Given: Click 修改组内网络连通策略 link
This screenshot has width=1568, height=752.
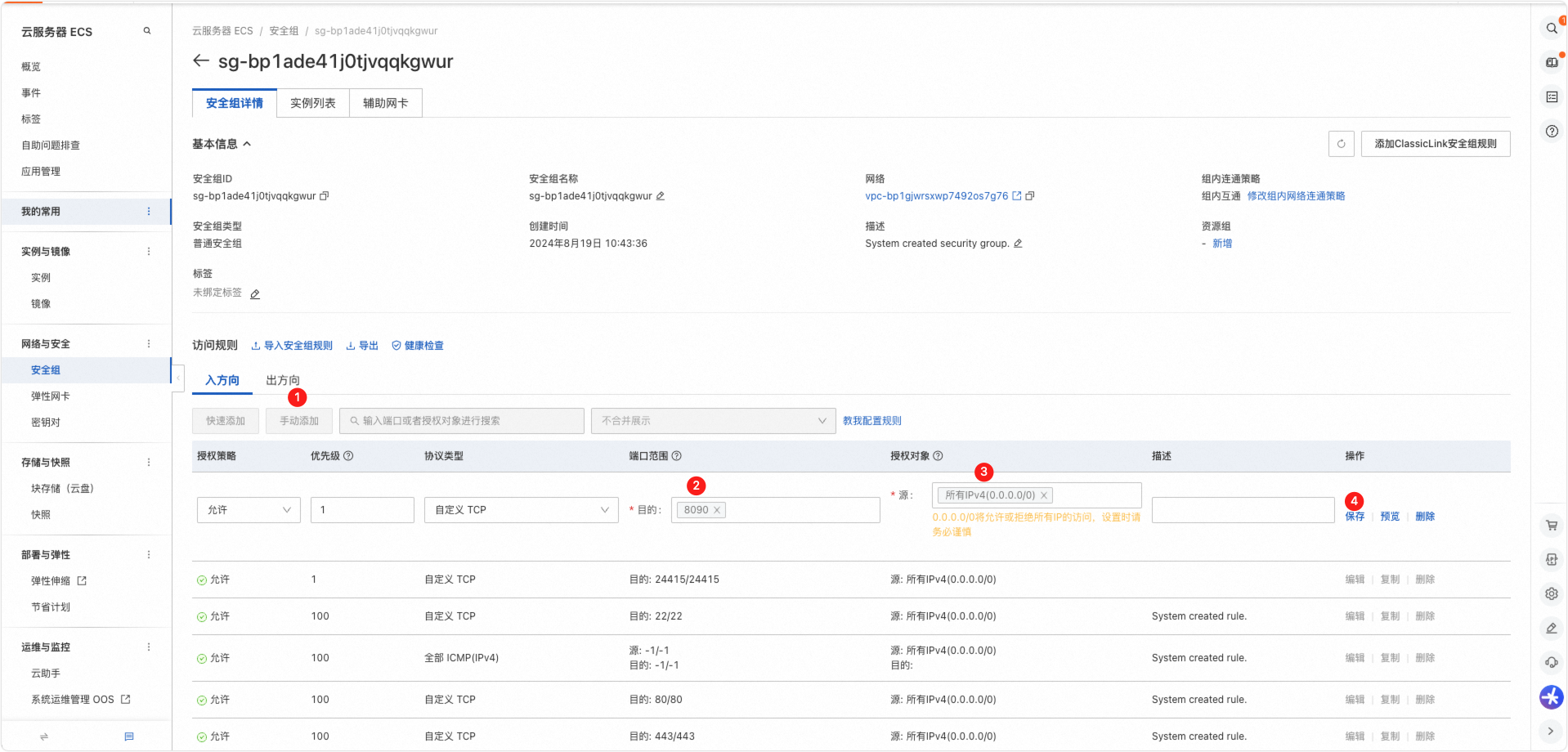Looking at the screenshot, I should (x=1297, y=196).
